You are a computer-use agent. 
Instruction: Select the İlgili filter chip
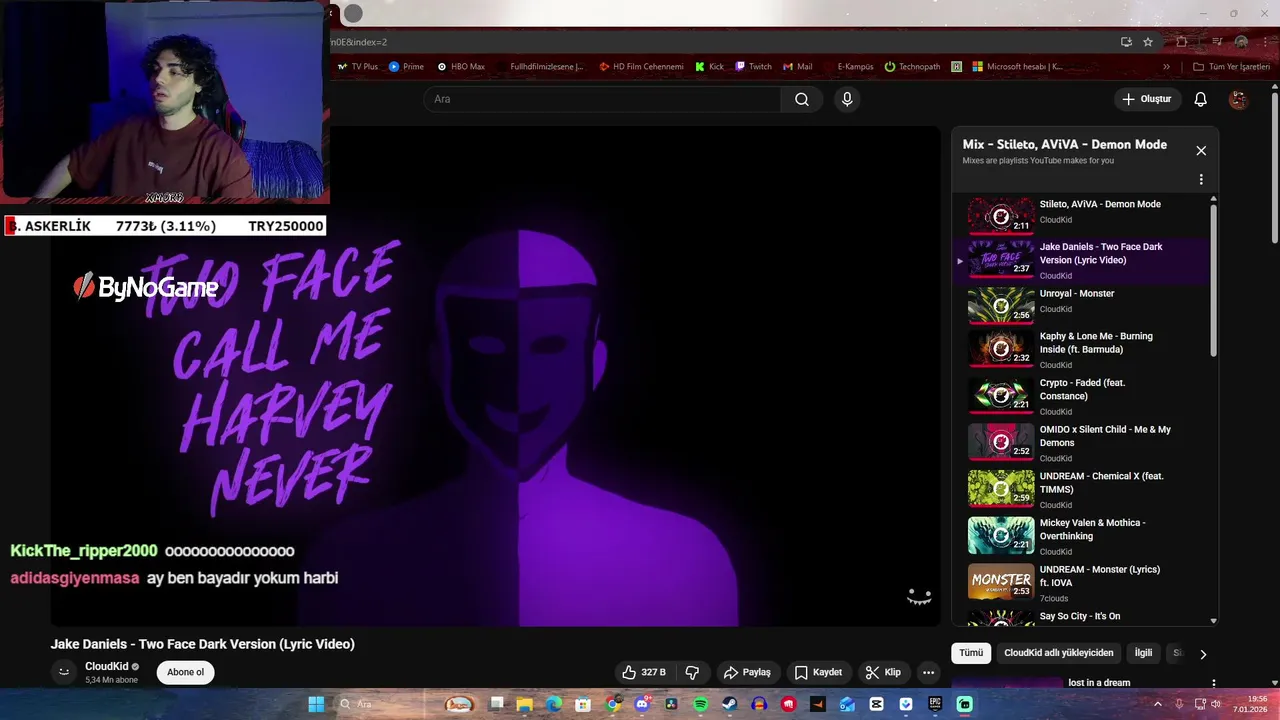tap(1143, 653)
